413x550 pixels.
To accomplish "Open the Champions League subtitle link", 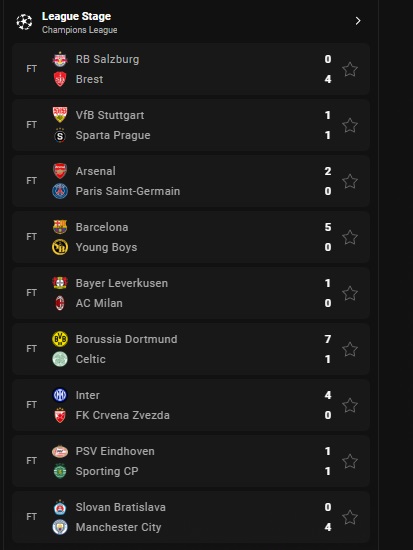I will click(80, 30).
